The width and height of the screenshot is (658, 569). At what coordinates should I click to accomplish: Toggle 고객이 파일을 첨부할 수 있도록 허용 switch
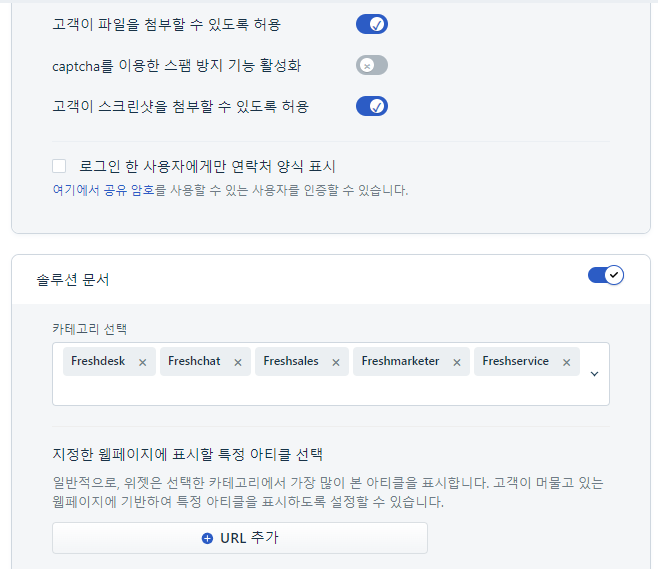click(372, 24)
